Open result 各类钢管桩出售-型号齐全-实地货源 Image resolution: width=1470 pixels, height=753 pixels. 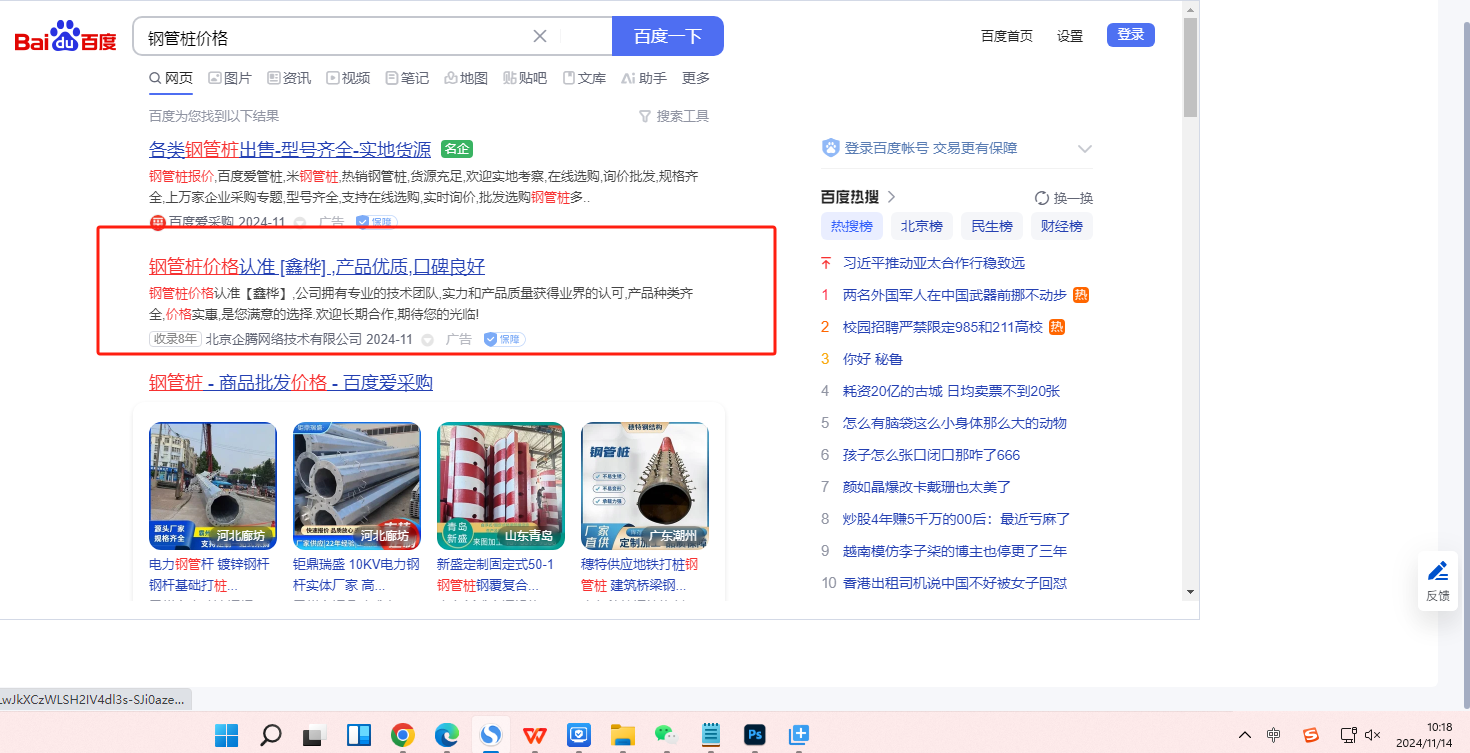pos(290,150)
